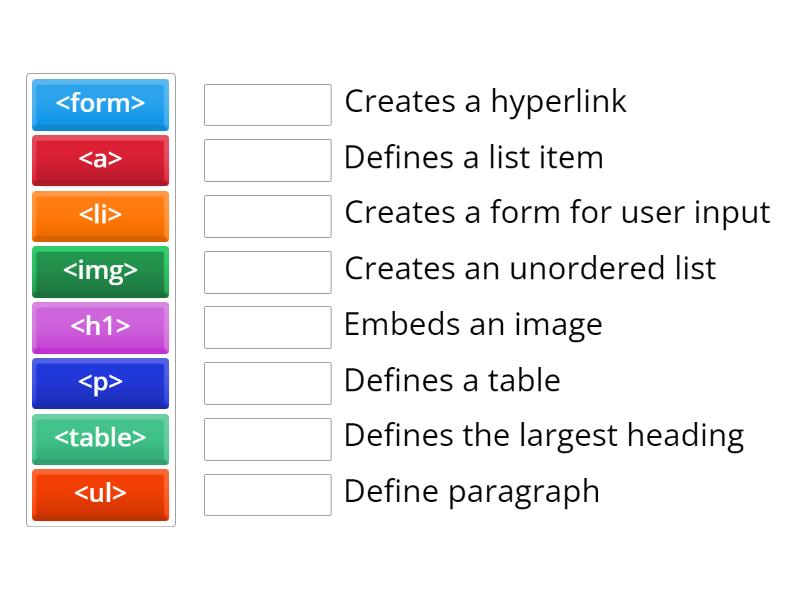Click the answer box beside 'Defines the largest heading'
The width and height of the screenshot is (800, 600).
click(267, 438)
